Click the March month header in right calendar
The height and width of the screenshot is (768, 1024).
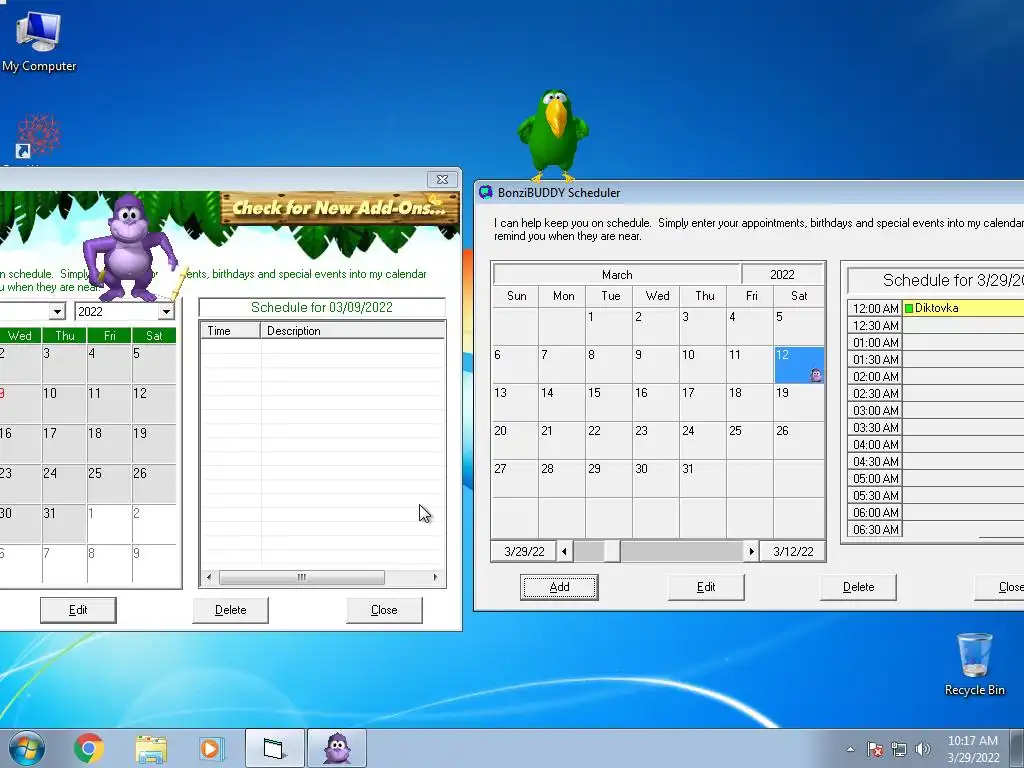616,274
